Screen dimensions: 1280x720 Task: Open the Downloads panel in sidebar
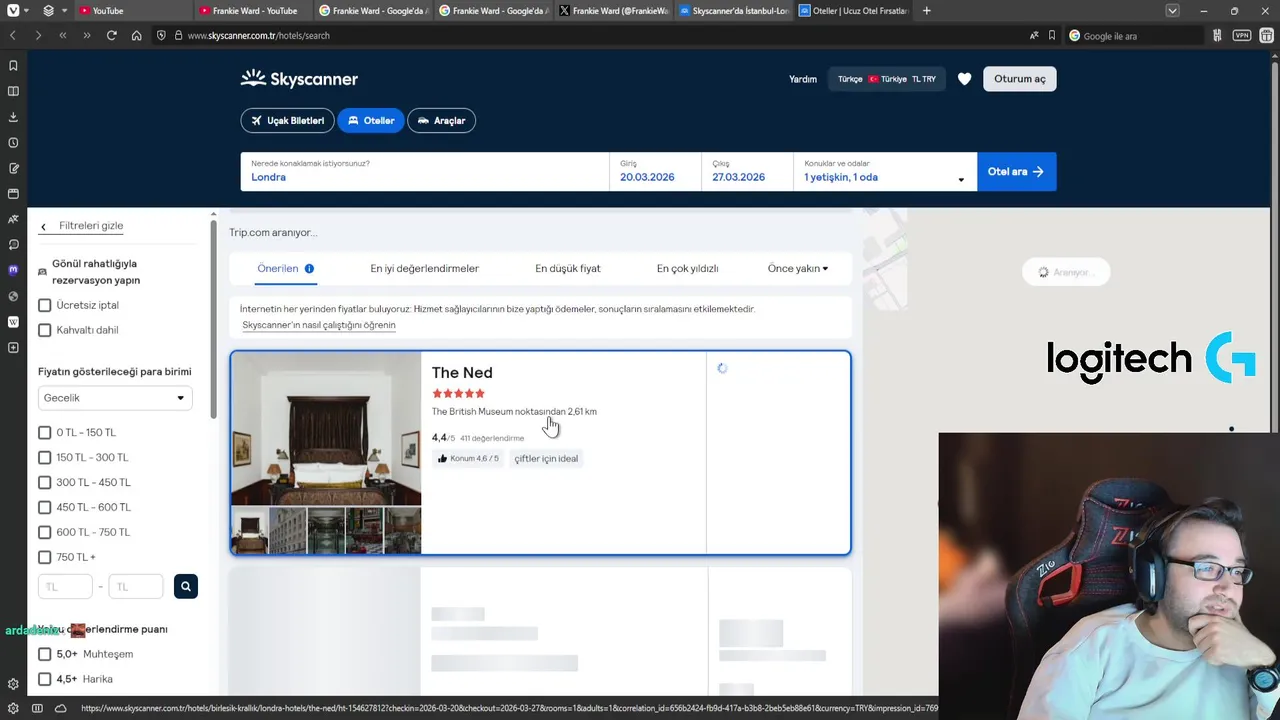tap(13, 116)
